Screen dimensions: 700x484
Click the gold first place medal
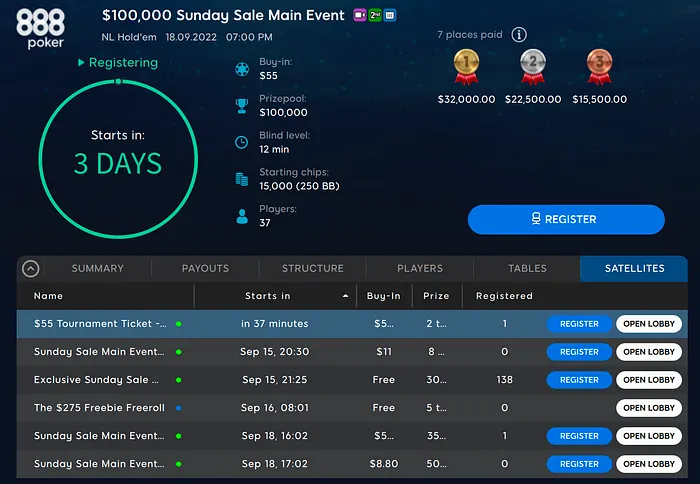point(466,67)
